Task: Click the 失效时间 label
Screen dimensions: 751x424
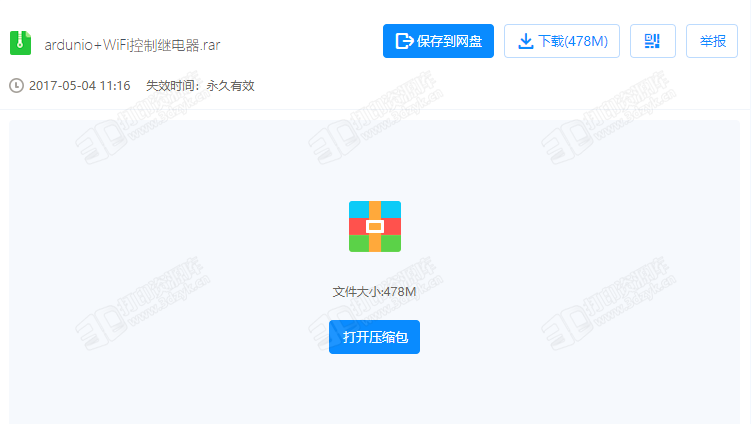Action: tap(171, 86)
